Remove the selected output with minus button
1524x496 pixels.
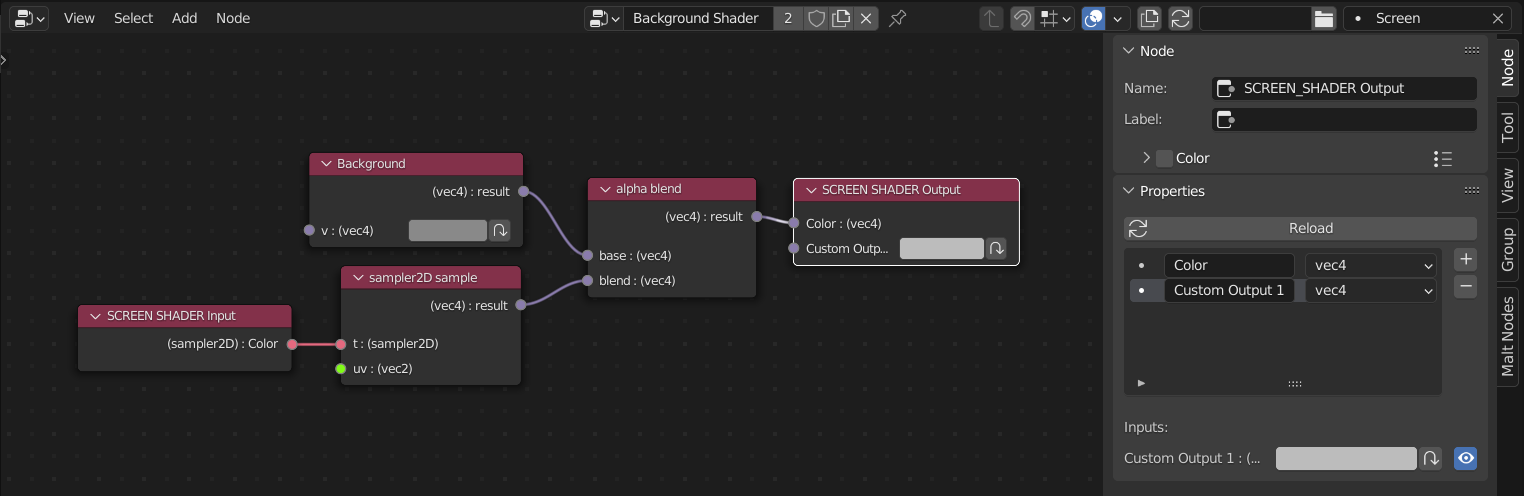(1465, 286)
